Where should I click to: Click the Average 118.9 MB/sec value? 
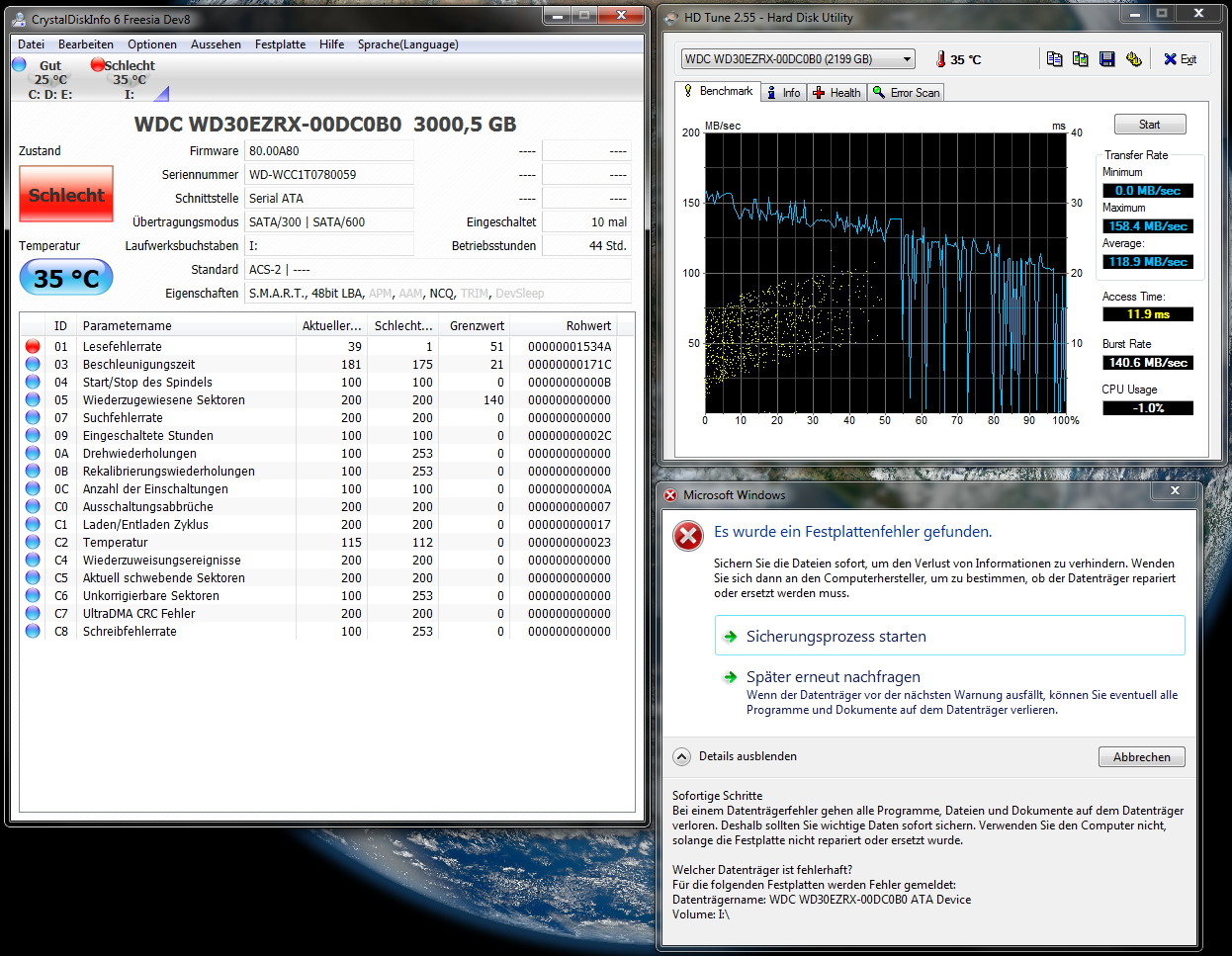pyautogui.click(x=1148, y=262)
